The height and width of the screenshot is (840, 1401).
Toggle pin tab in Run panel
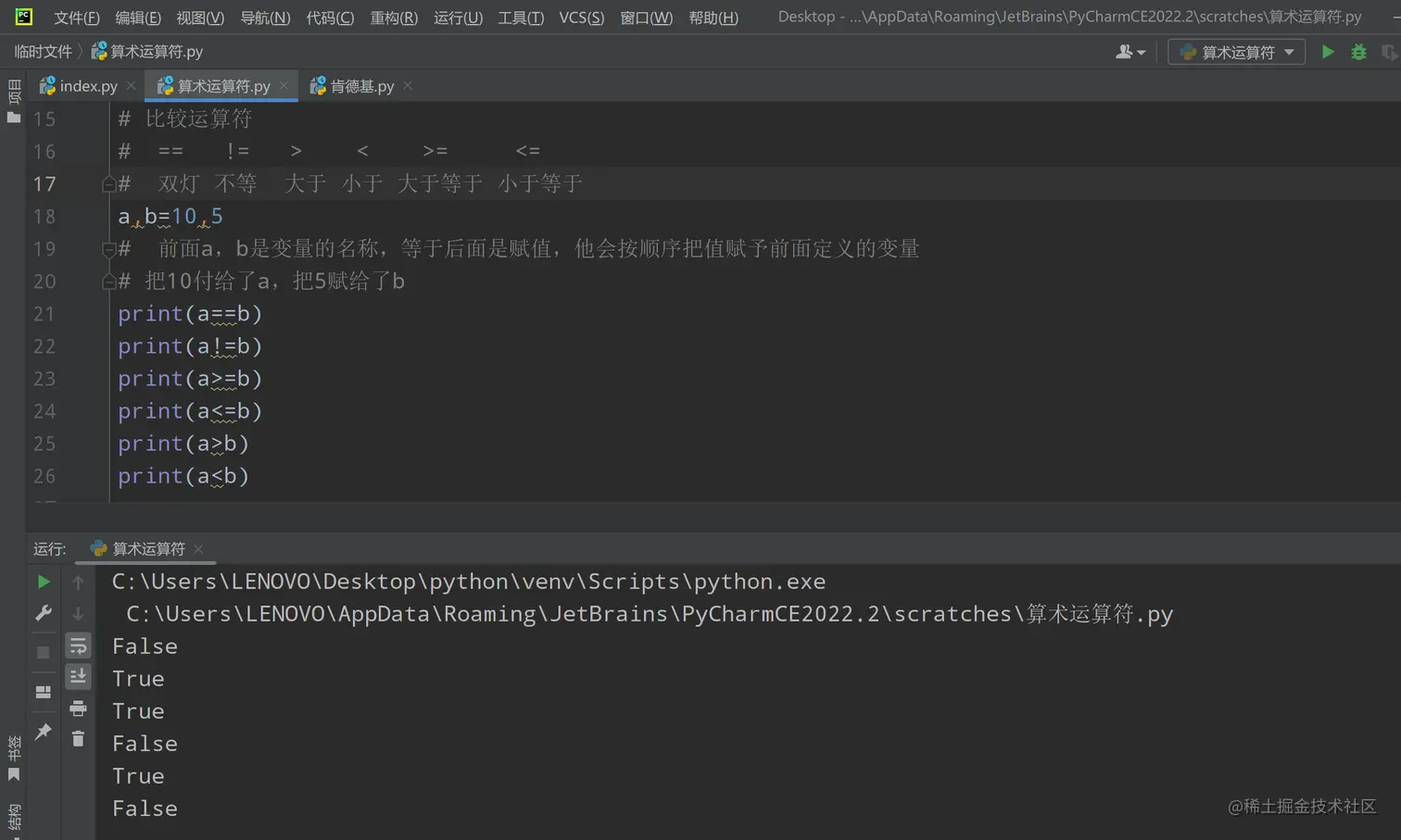click(x=44, y=732)
